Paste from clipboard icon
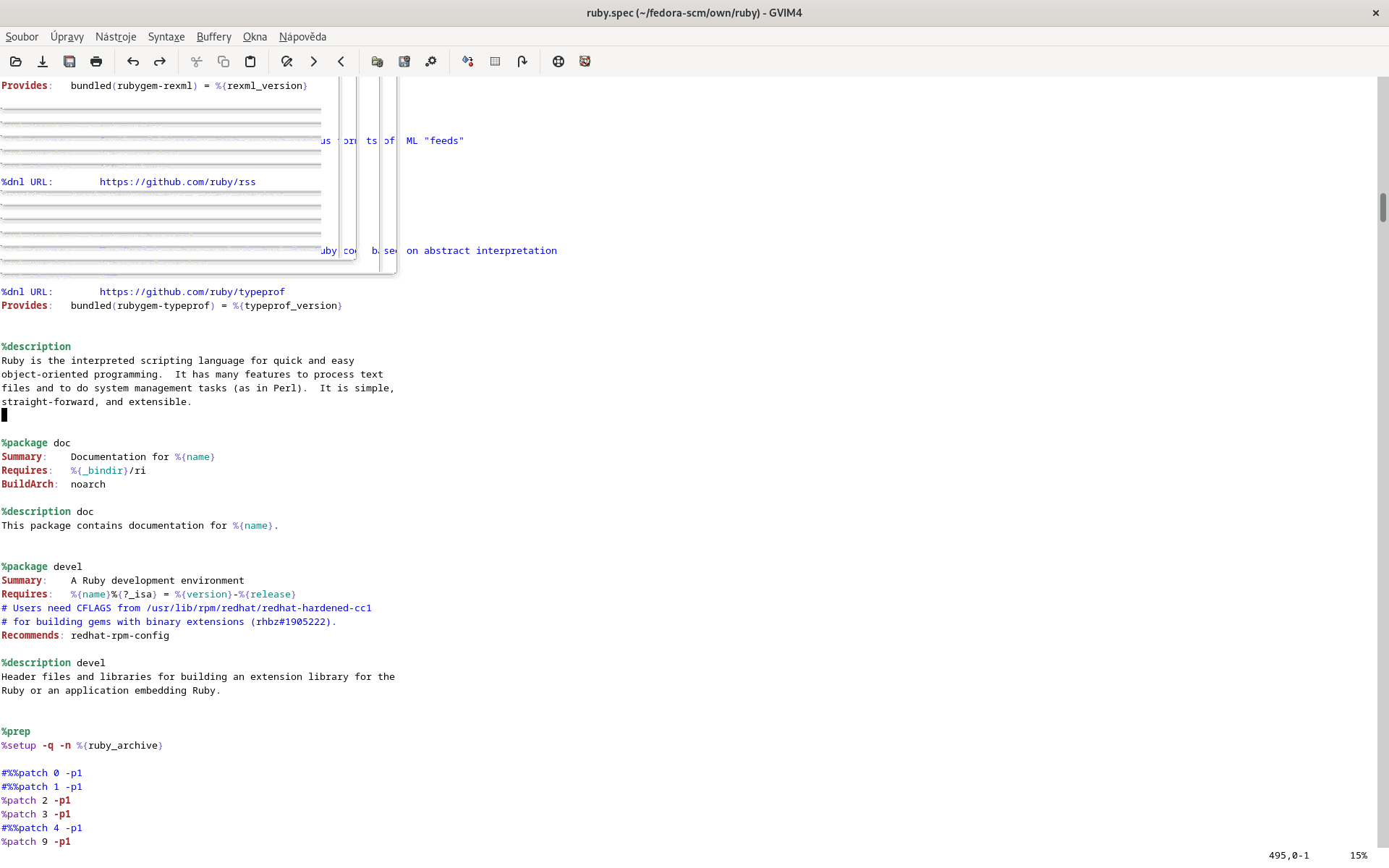 (x=250, y=61)
